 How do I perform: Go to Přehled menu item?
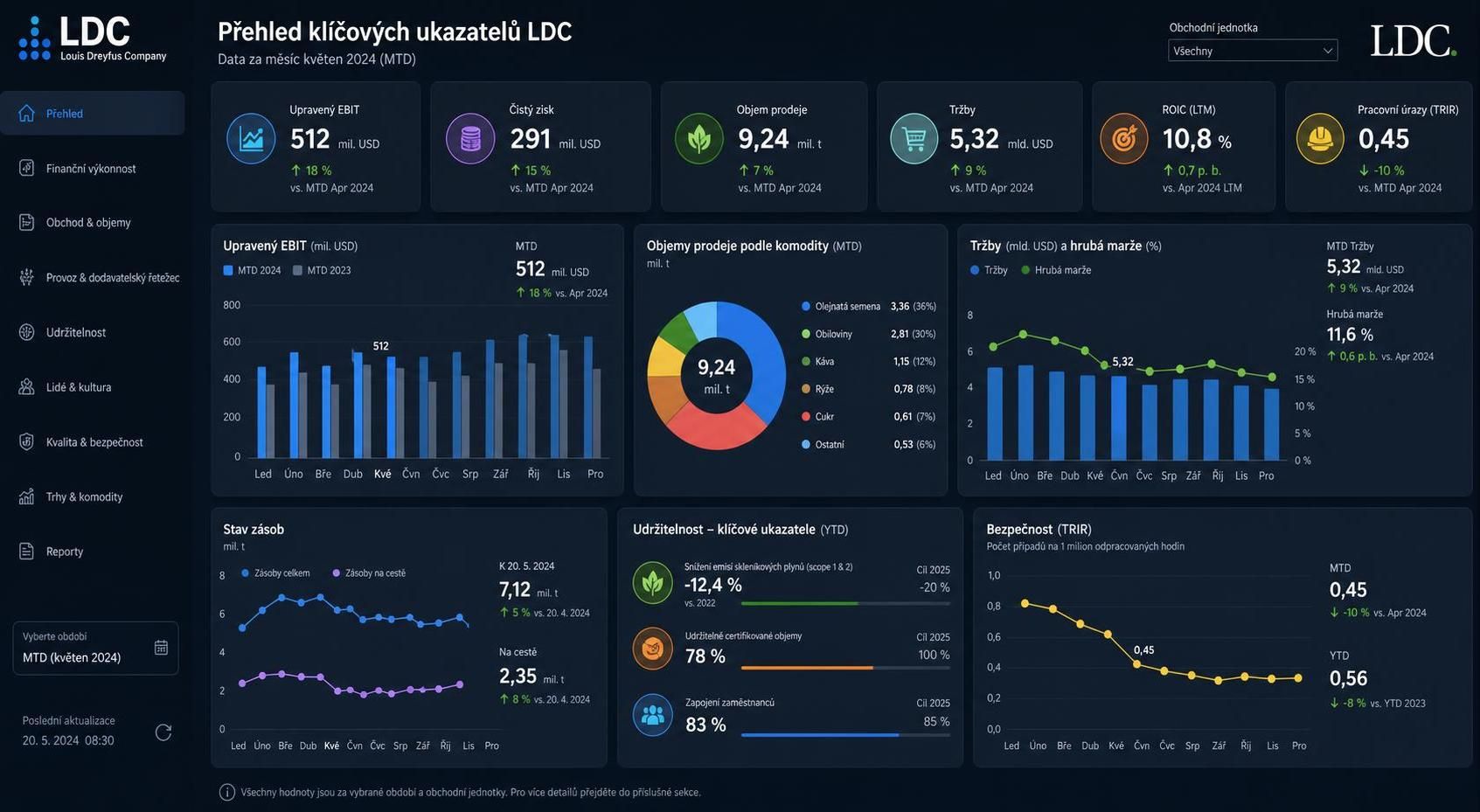point(93,114)
